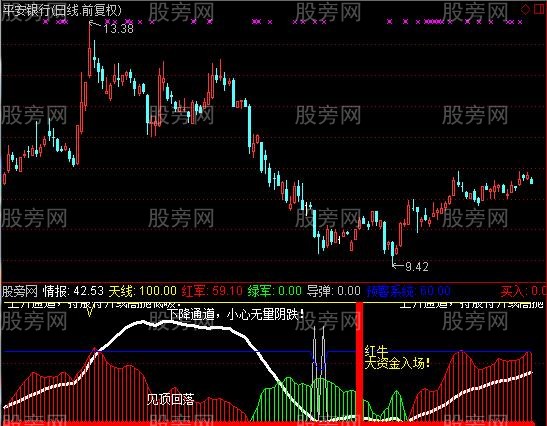This screenshot has height=426, width=547.
Task: Click the 13.38 high price label
Action: point(119,29)
